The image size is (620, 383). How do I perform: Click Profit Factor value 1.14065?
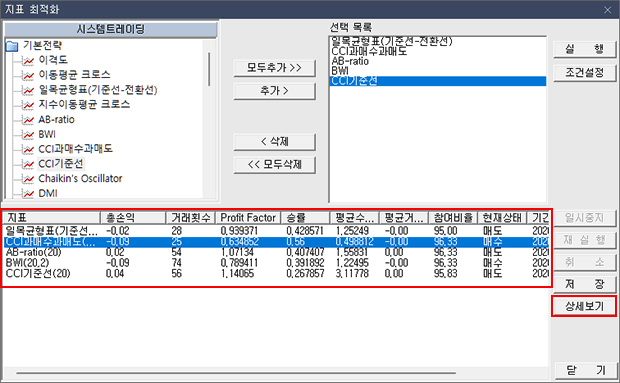pos(237,274)
